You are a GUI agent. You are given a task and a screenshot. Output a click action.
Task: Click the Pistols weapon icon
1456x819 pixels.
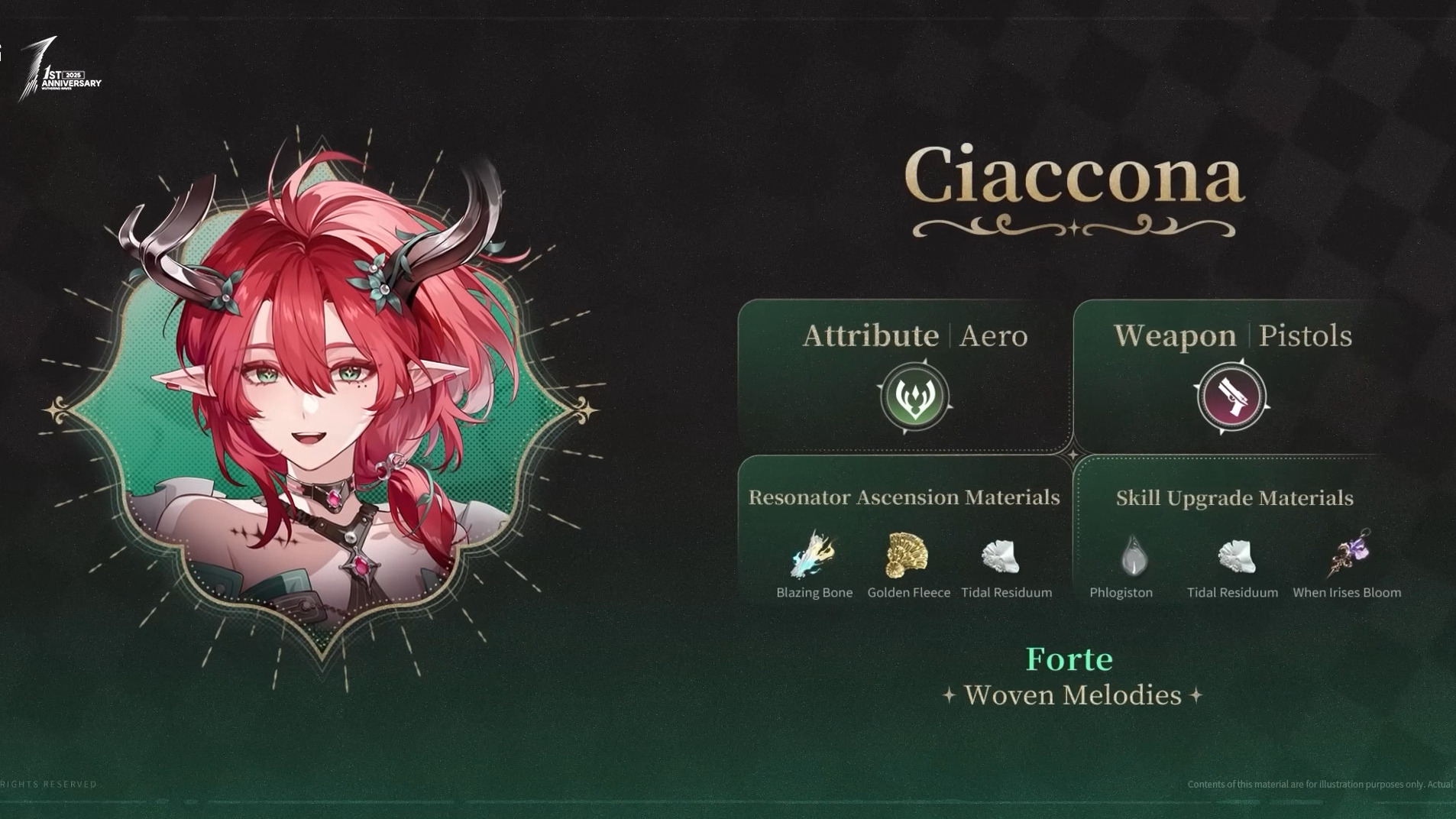tap(1231, 397)
